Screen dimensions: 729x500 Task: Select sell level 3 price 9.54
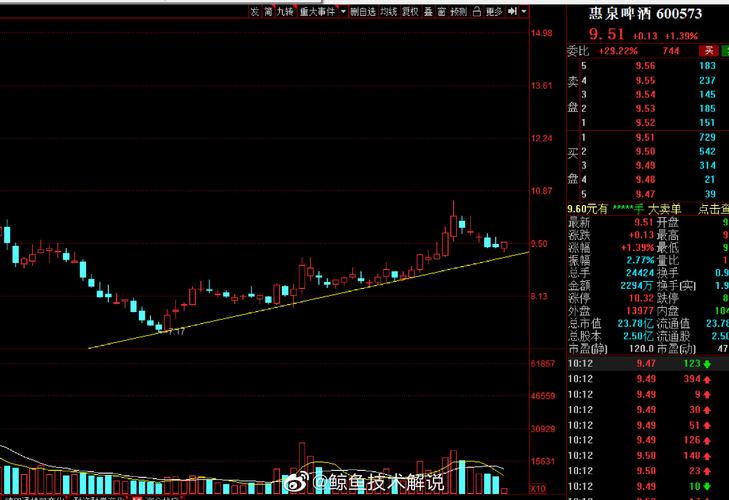[645, 94]
